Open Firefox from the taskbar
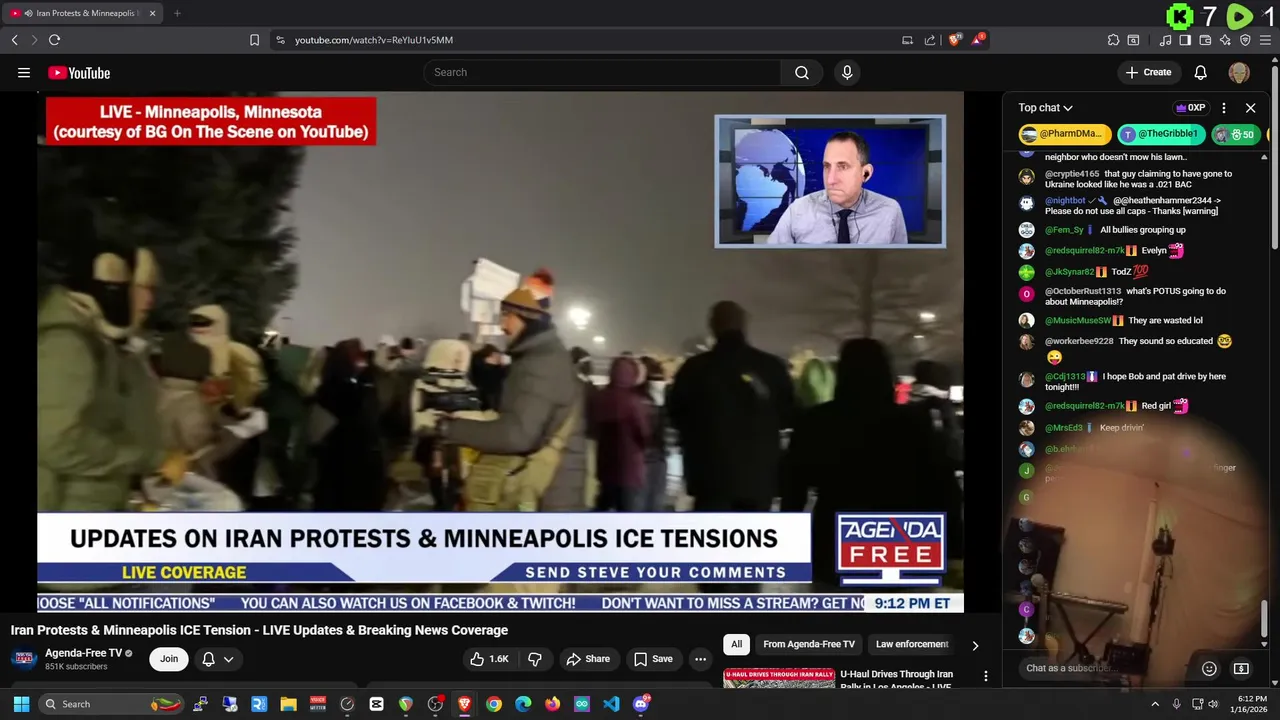This screenshot has width=1280, height=720. click(x=552, y=704)
